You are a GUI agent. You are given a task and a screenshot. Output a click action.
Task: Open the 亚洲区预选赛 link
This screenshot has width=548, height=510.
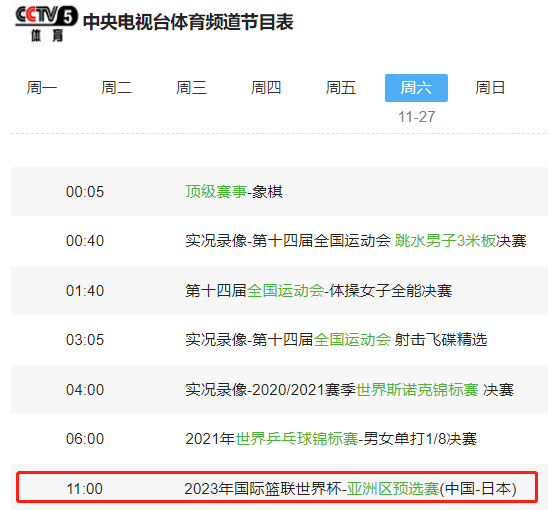pyautogui.click(x=393, y=489)
